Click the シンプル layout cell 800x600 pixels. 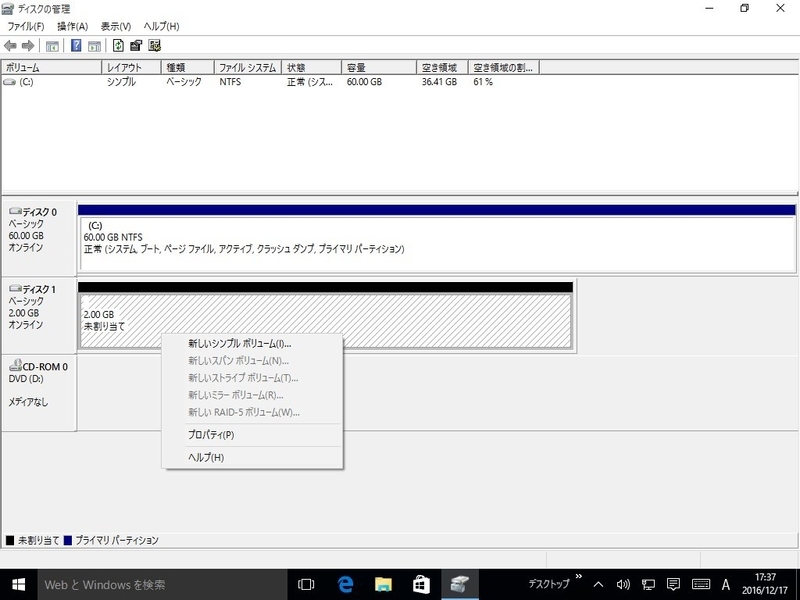coord(121,82)
